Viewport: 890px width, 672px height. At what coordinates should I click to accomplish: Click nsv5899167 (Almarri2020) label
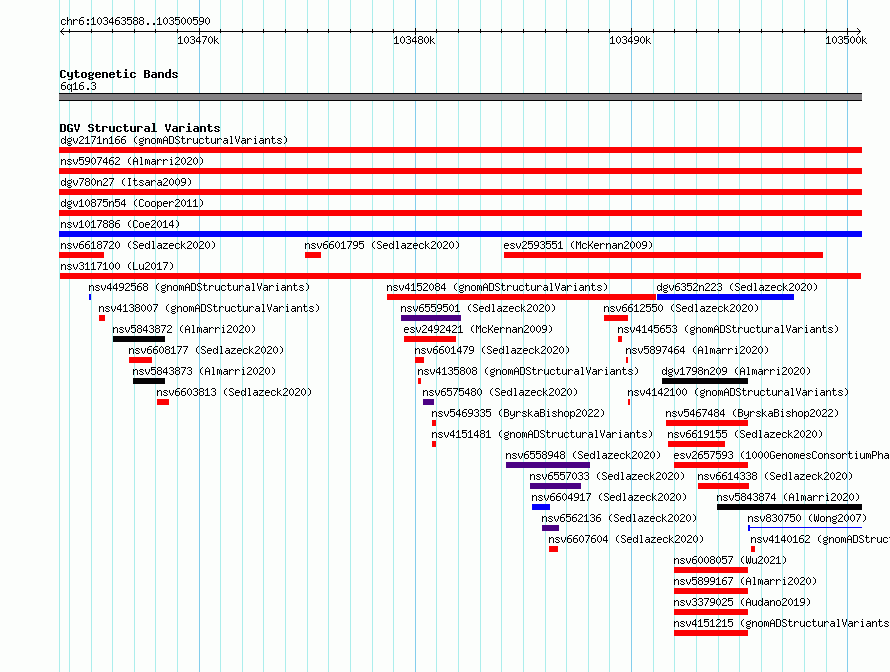coord(745,581)
